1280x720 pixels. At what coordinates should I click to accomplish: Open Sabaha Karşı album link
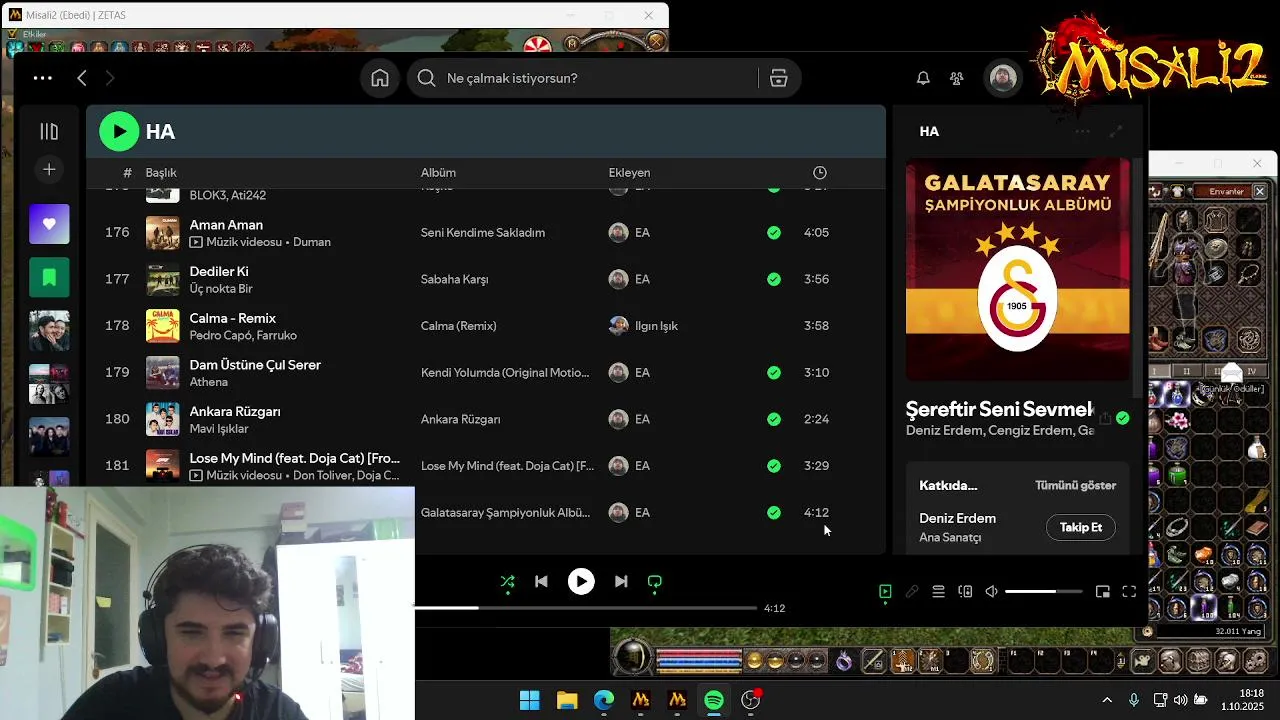[x=454, y=279]
